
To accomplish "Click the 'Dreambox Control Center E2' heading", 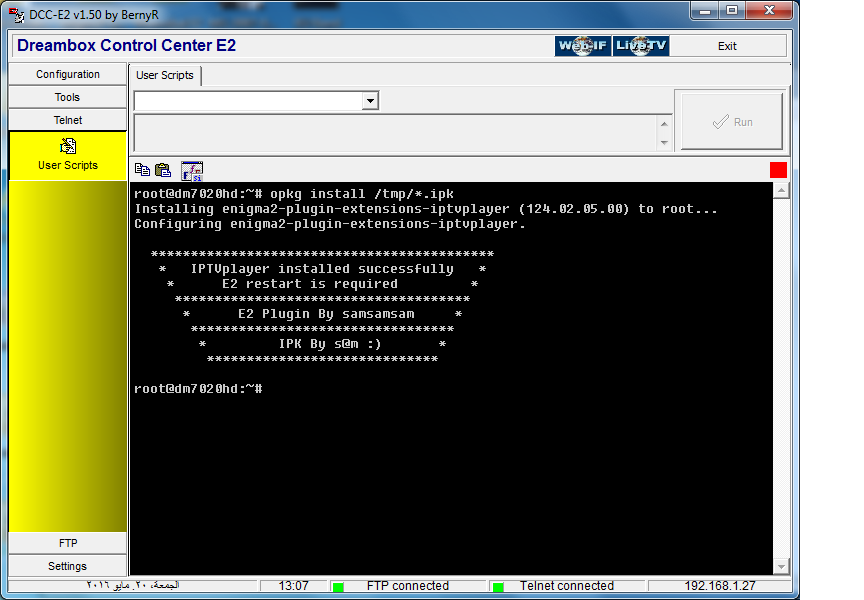I will point(127,46).
